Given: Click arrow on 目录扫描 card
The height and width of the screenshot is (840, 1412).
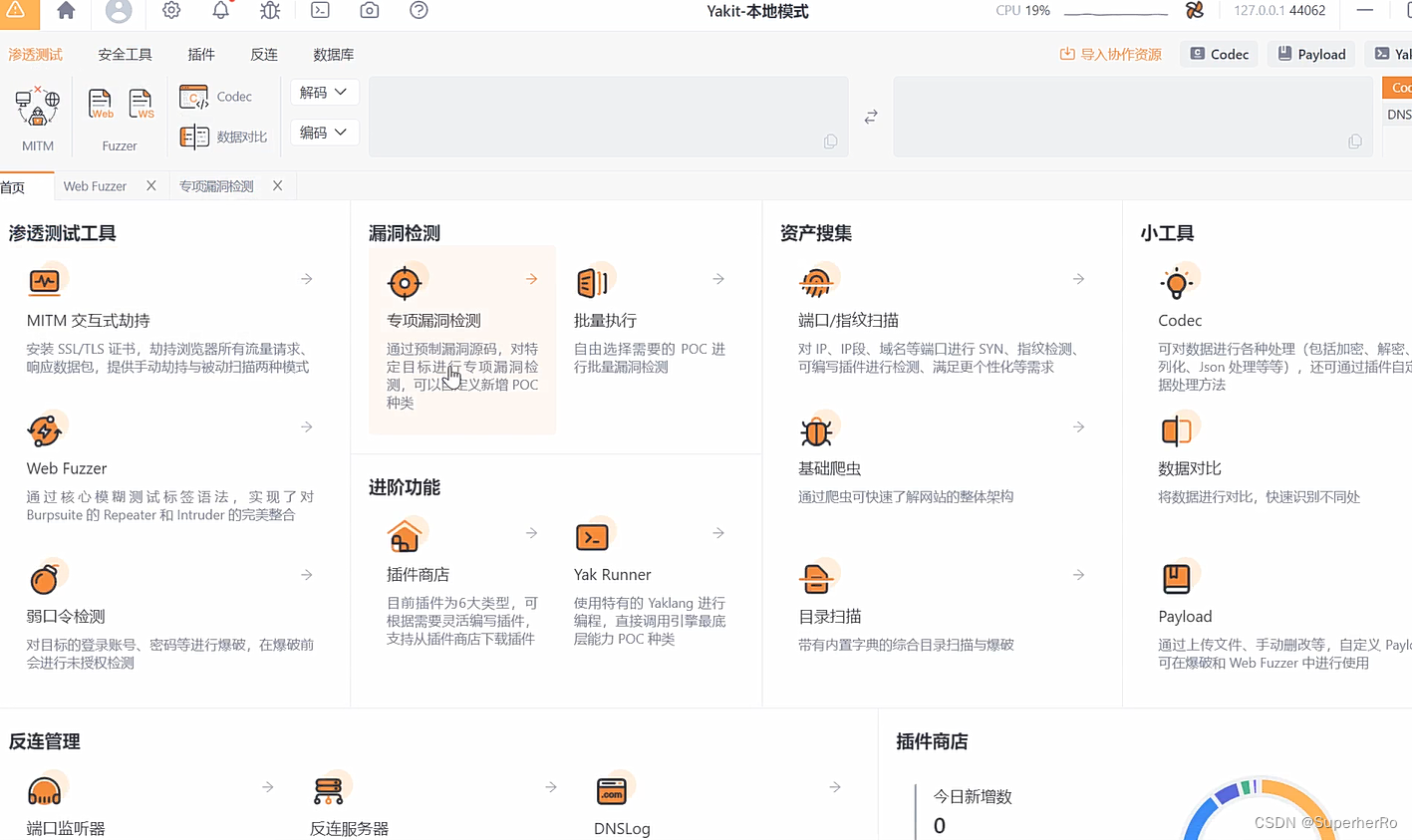Looking at the screenshot, I should coord(1079,575).
